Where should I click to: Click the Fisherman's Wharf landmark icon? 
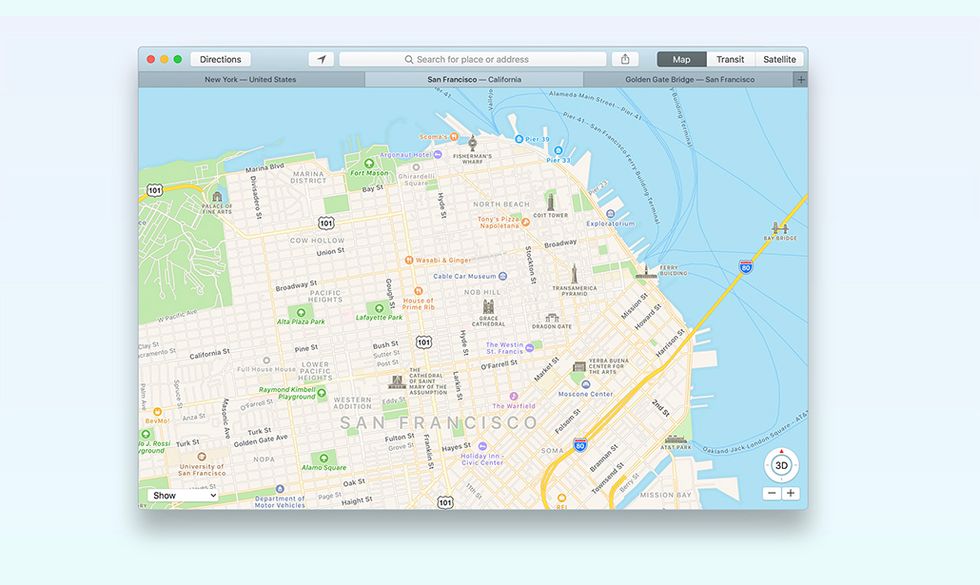pyautogui.click(x=472, y=143)
